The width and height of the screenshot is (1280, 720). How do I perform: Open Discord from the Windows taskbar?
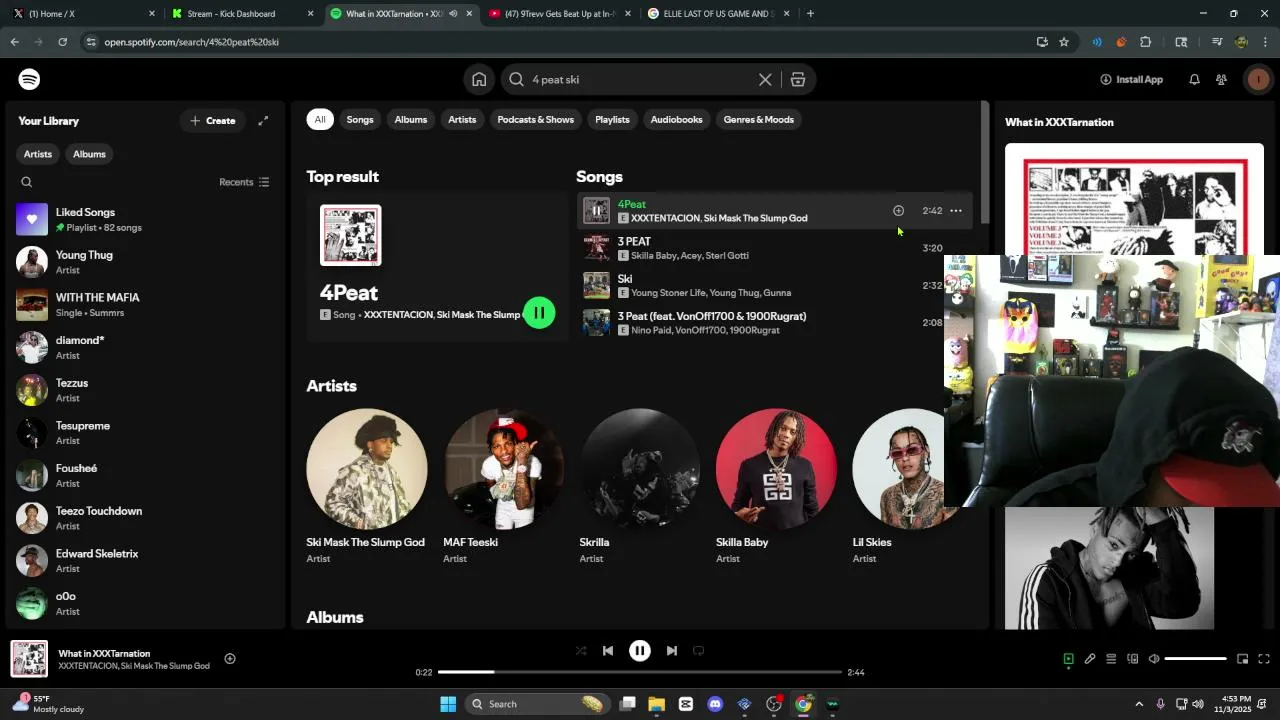(715, 704)
